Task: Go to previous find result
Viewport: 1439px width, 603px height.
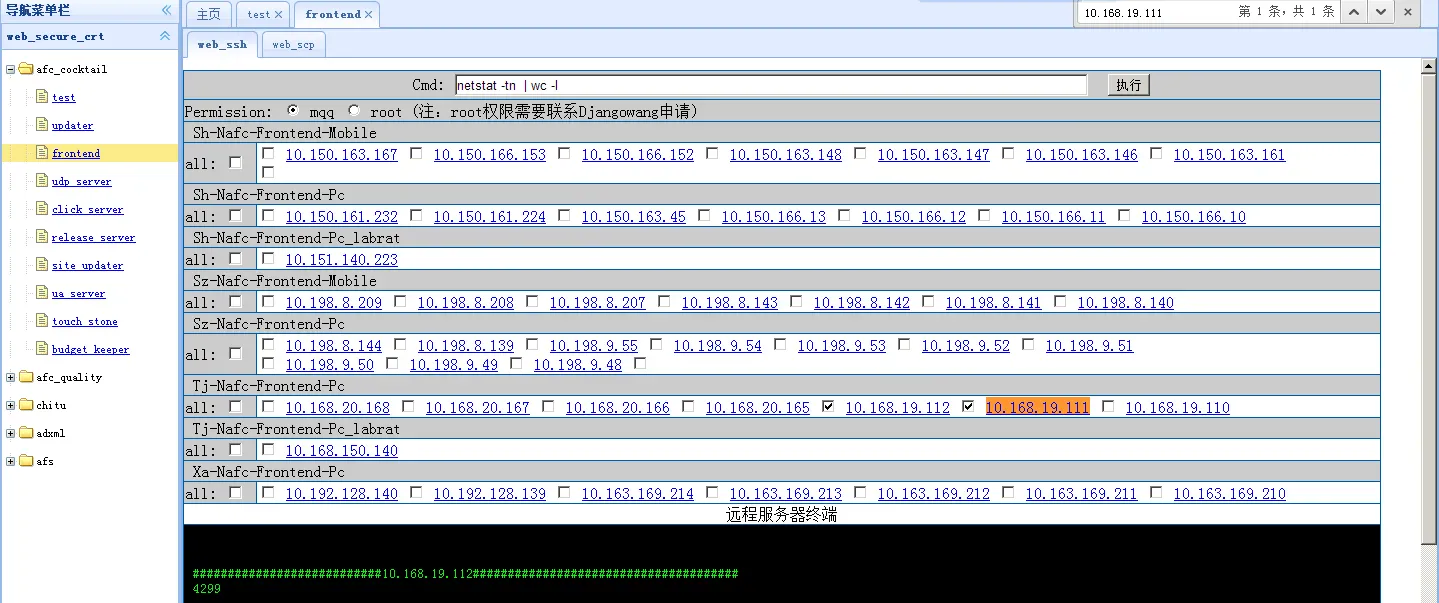Action: click(x=1353, y=12)
